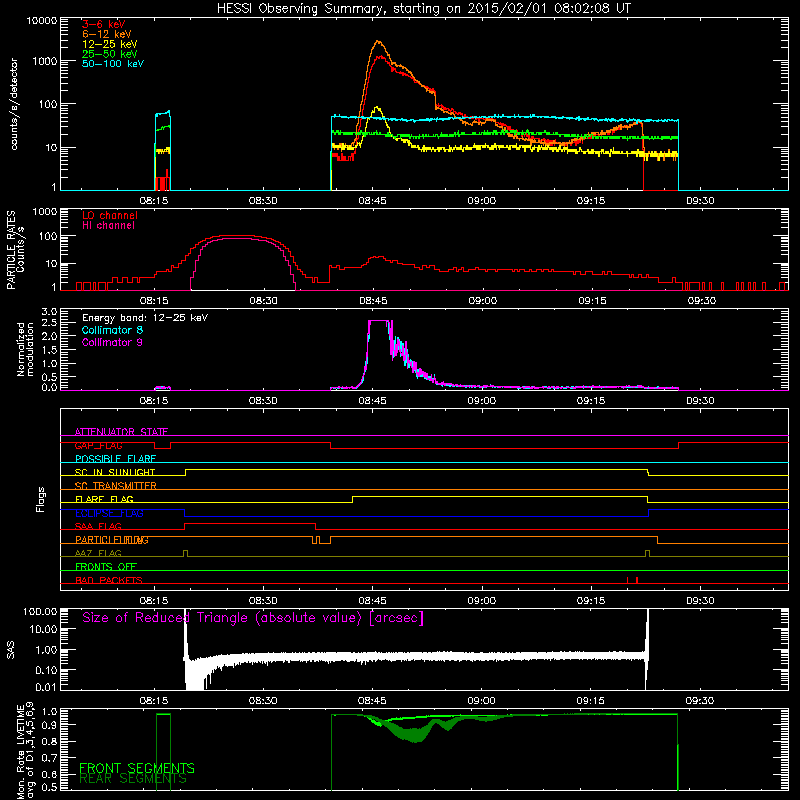Click the ECLIPSE_FLAG label
This screenshot has width=800, height=800.
click(109, 513)
